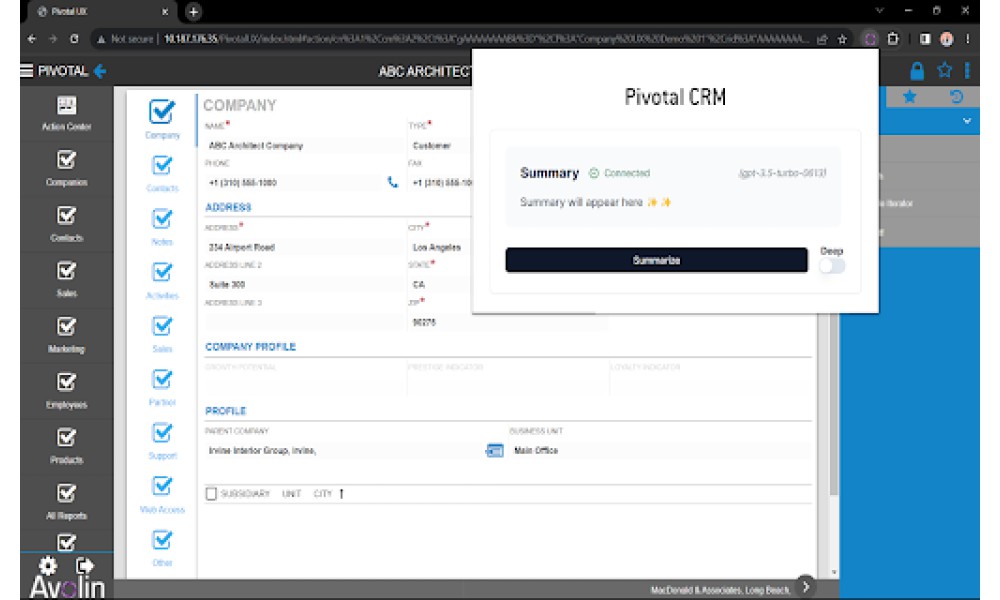Open Sales in the dark left sidebar

click(x=66, y=280)
